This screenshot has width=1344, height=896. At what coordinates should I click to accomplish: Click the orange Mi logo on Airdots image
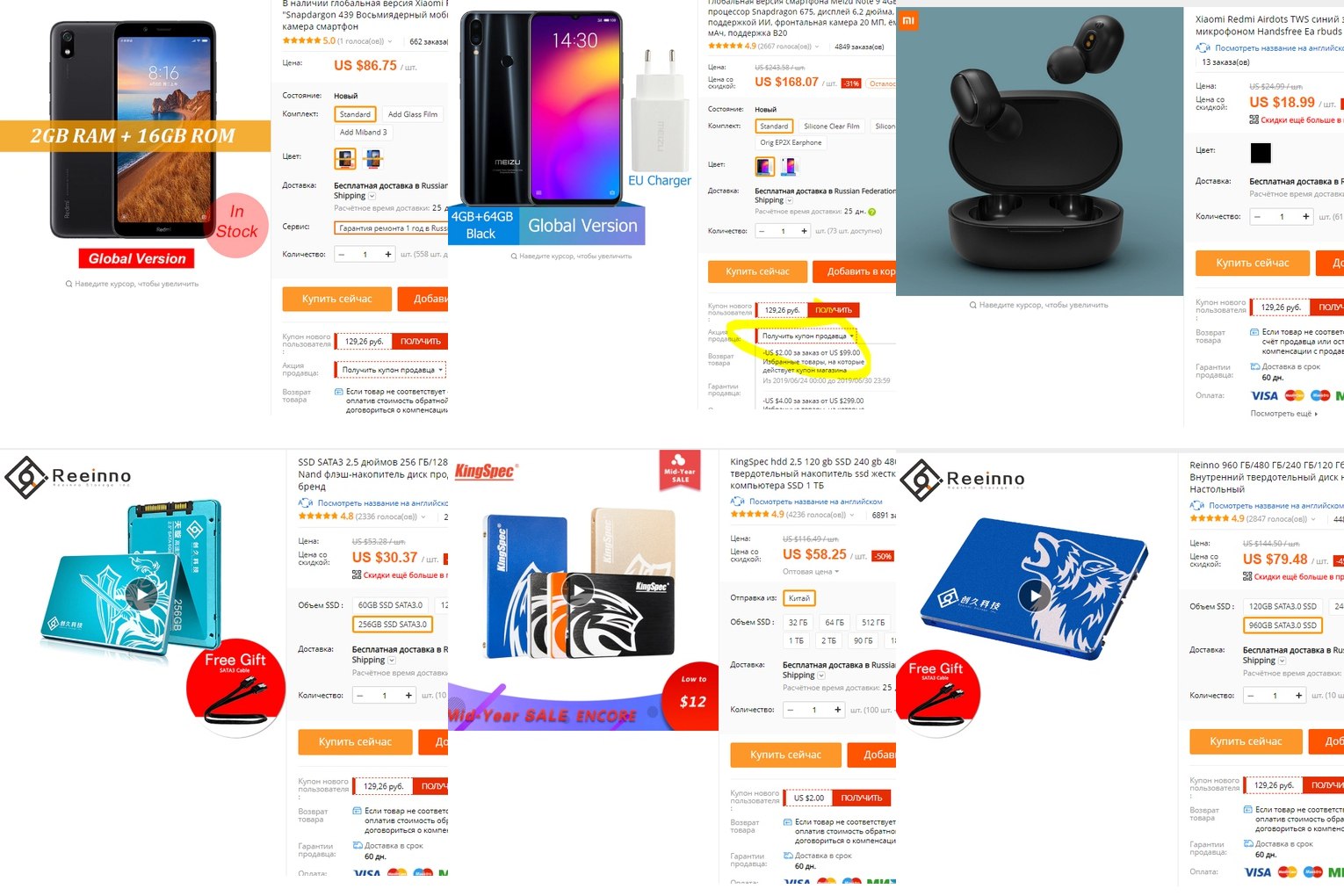click(x=908, y=20)
